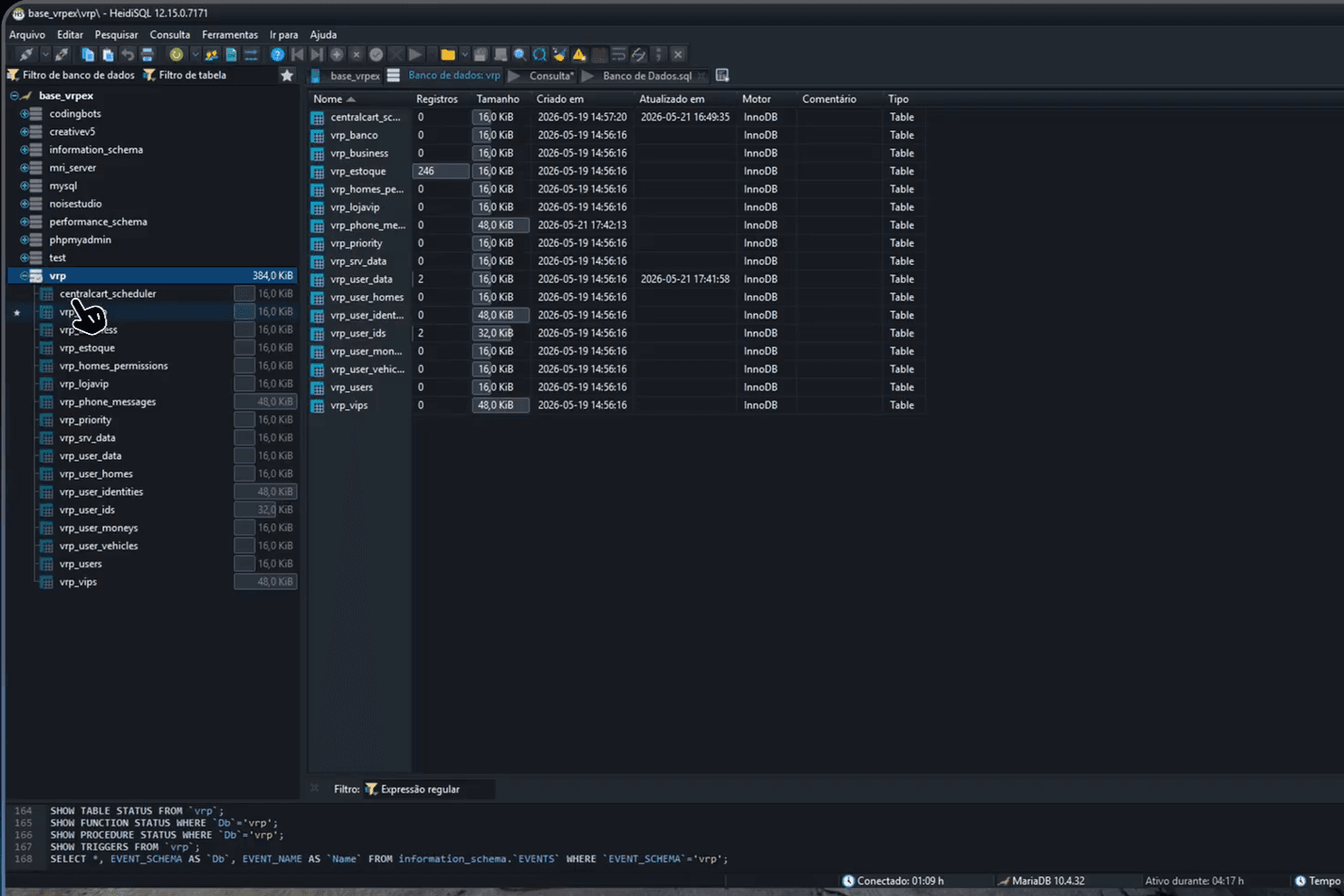
Task: Open the Ferramentas menu
Action: pos(230,34)
